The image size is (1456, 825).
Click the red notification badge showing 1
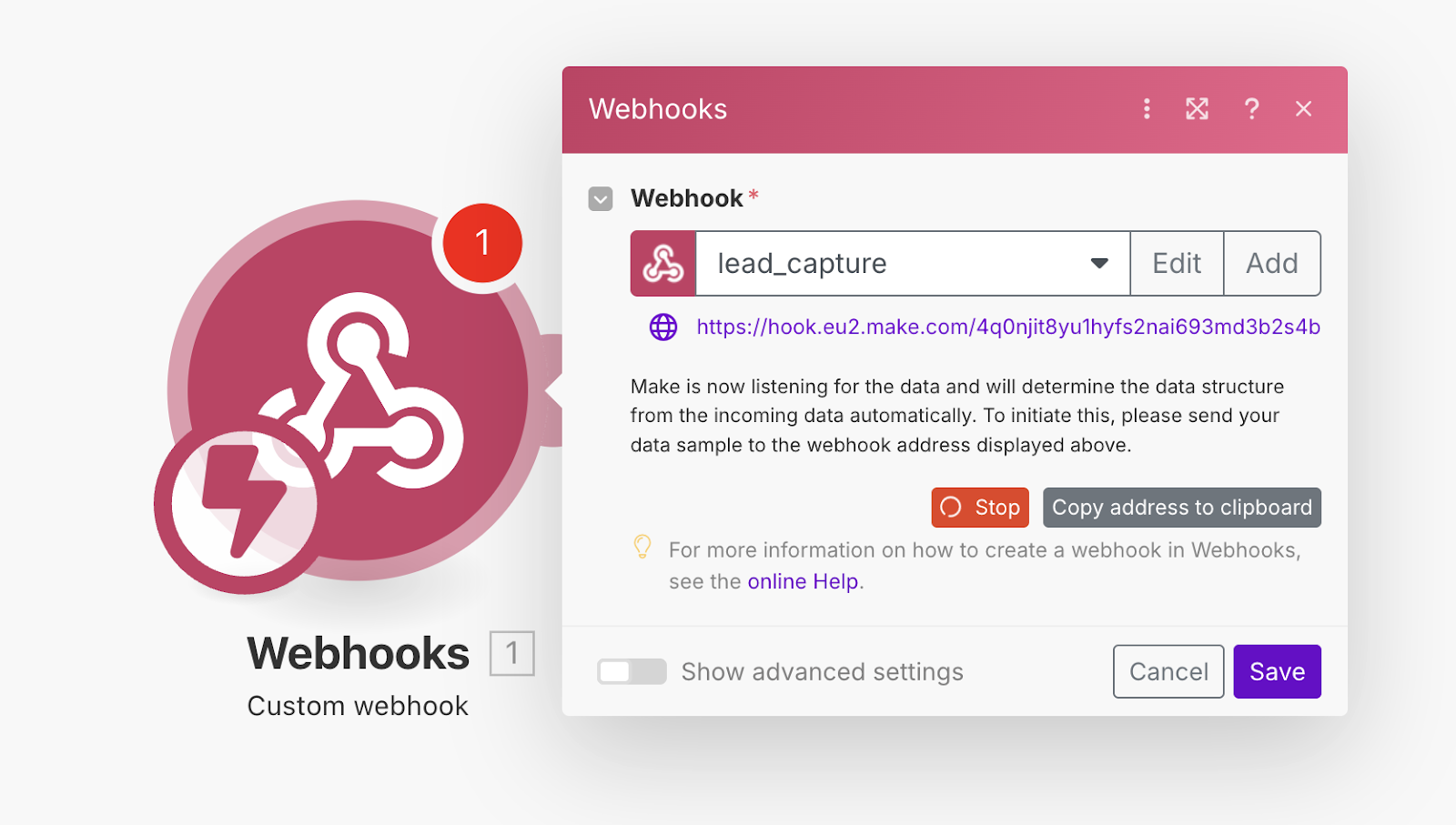click(x=482, y=243)
